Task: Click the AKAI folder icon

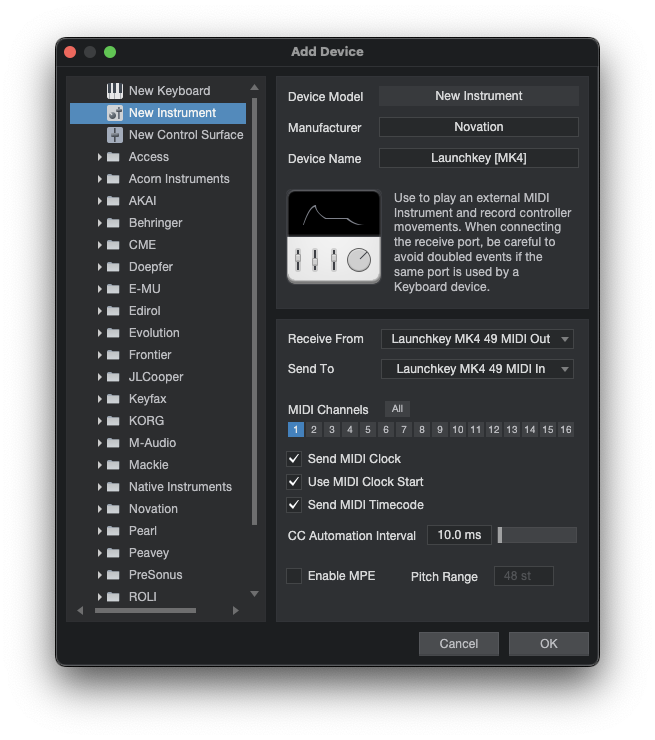Action: [x=113, y=201]
